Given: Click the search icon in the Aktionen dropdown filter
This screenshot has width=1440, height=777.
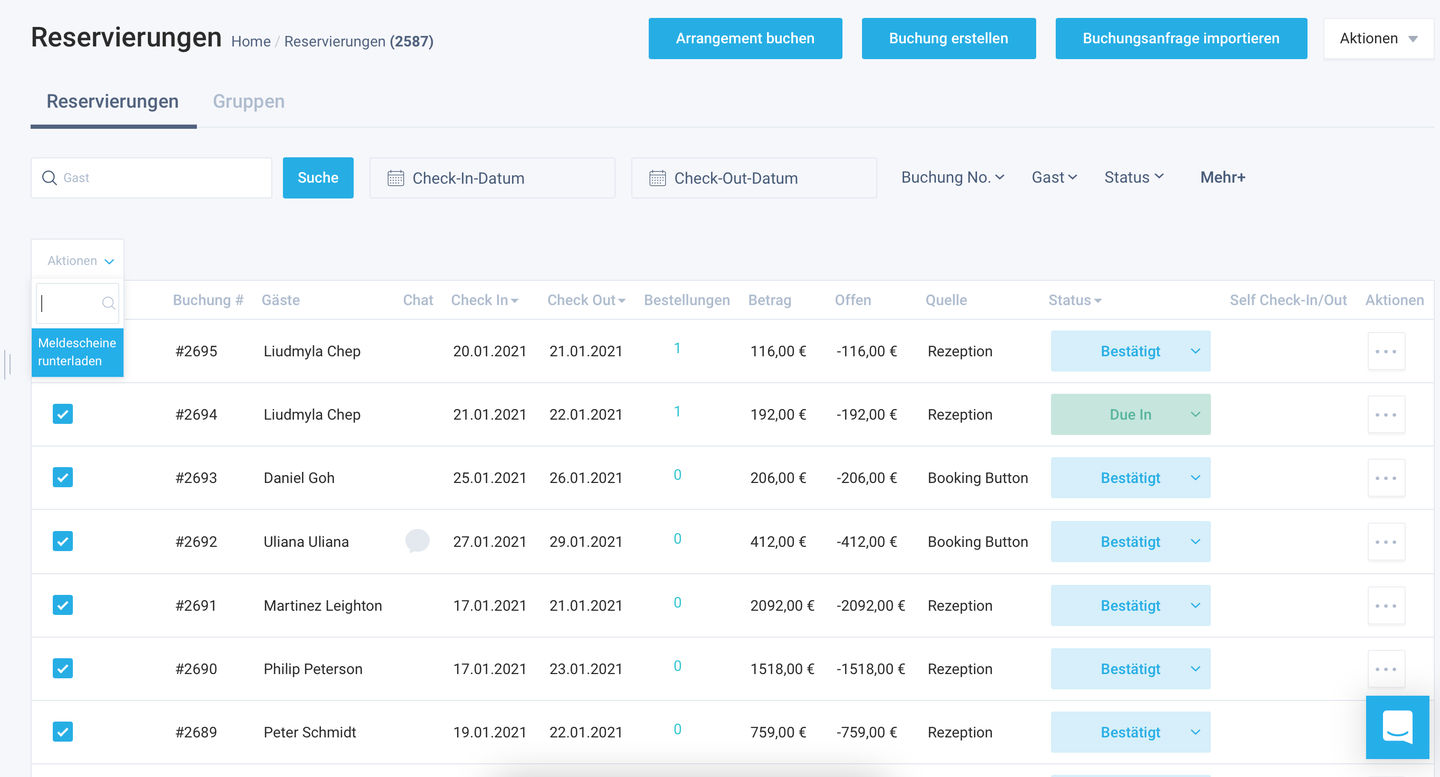Looking at the screenshot, I should tap(108, 303).
